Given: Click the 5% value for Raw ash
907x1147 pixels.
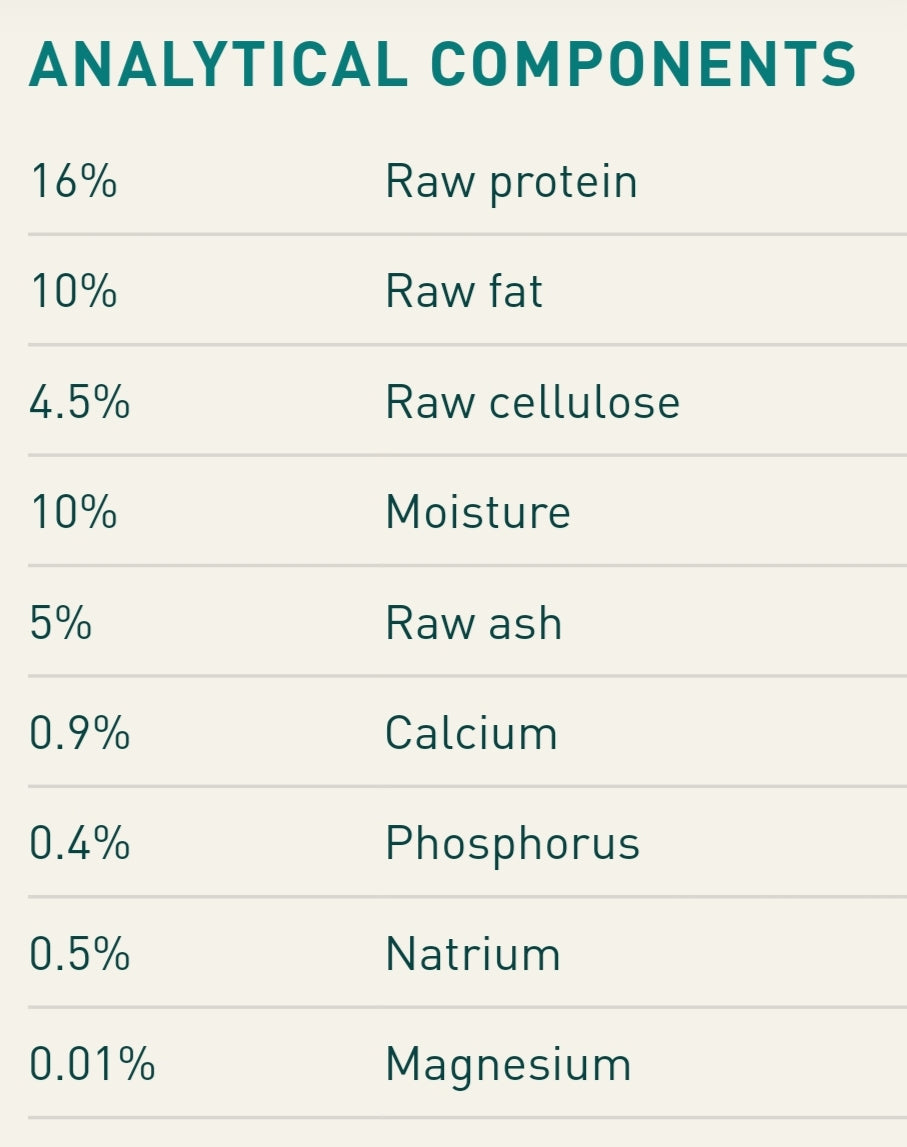Looking at the screenshot, I should coord(60,624).
